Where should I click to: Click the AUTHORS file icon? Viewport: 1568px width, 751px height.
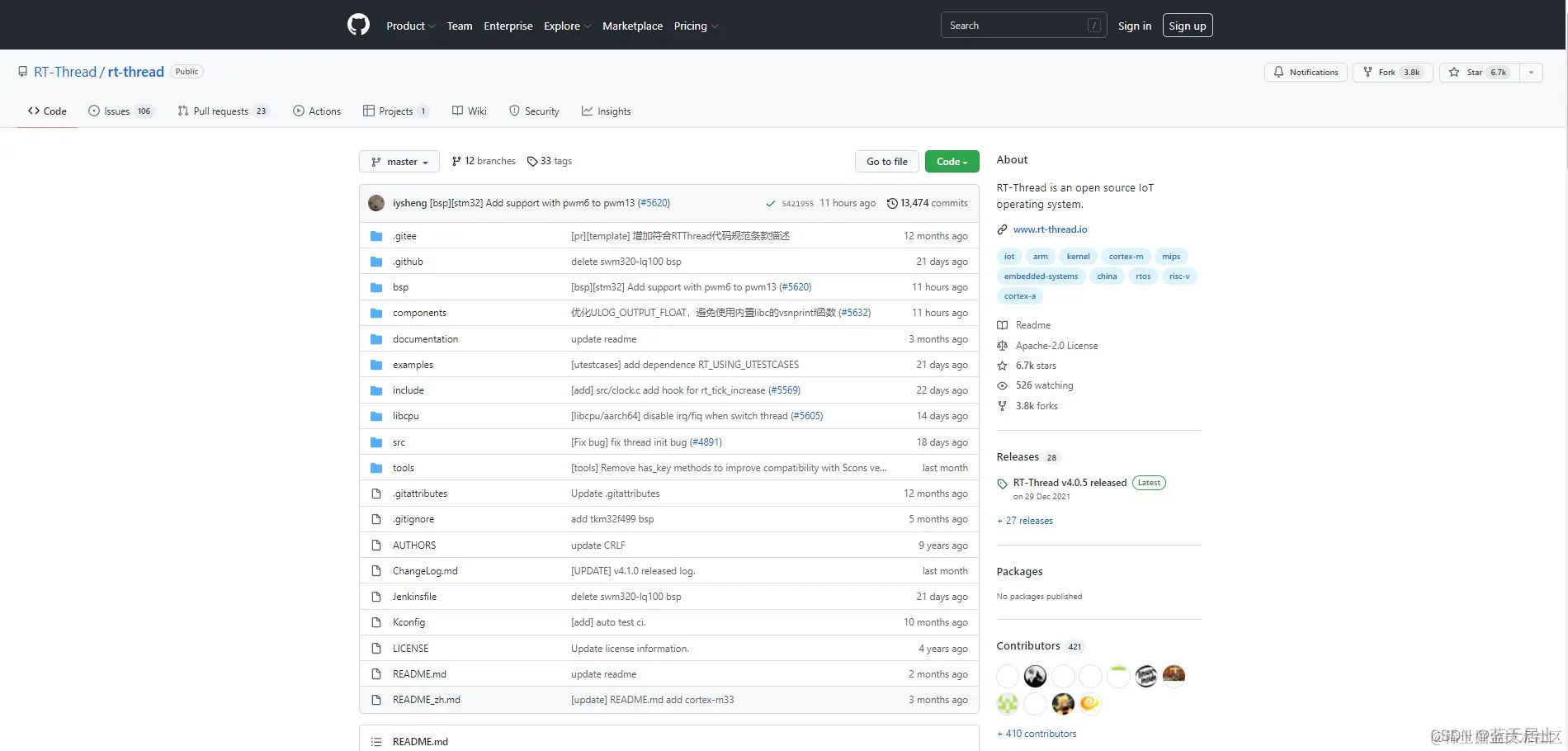[x=376, y=546]
